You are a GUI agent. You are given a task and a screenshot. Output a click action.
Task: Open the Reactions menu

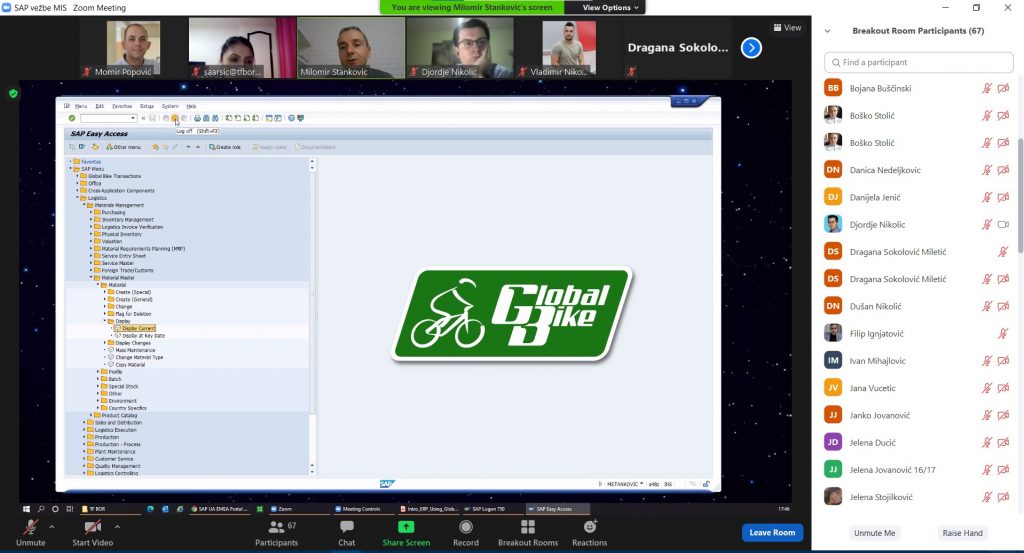(590, 532)
